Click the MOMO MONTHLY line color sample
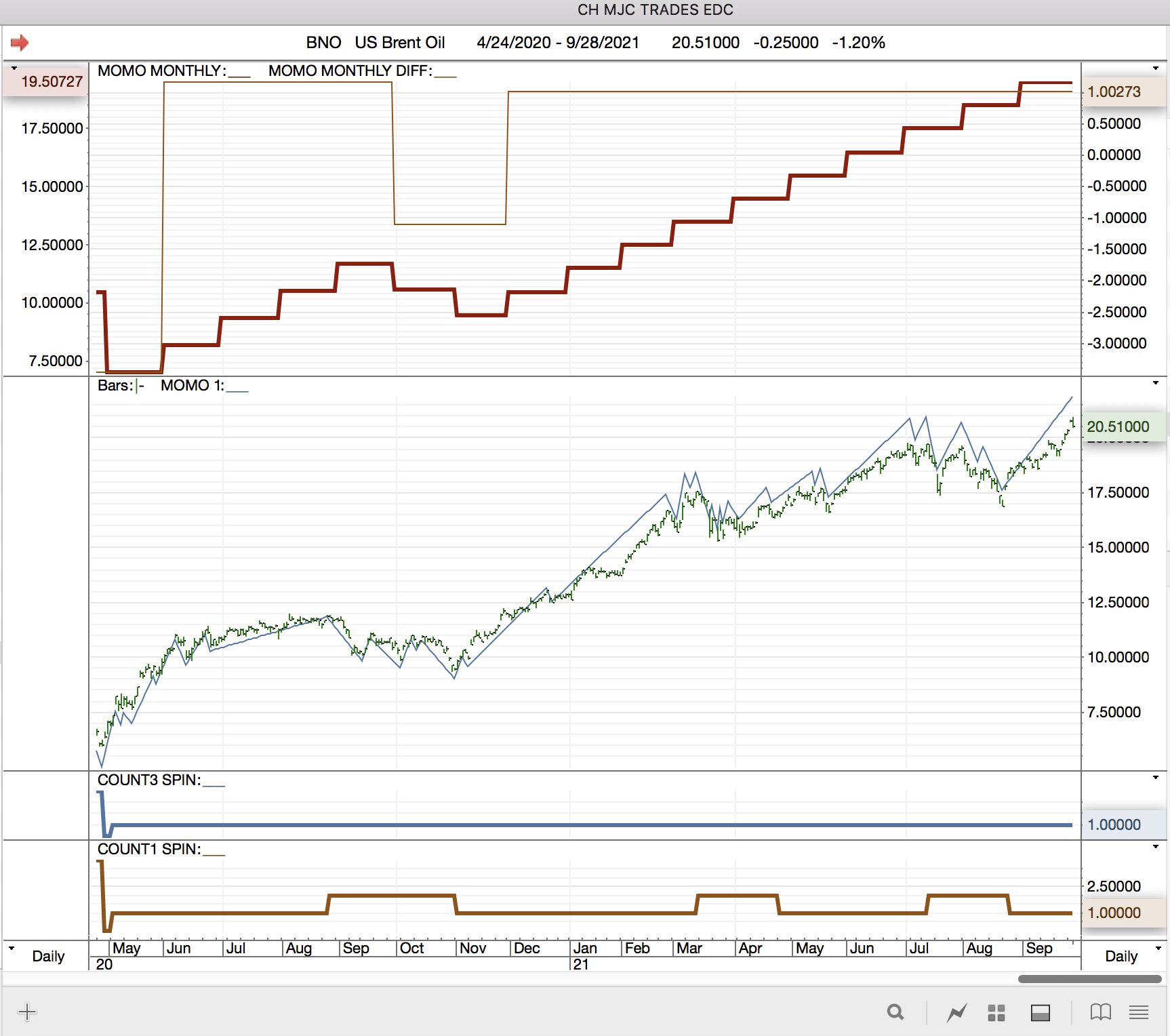 tap(239, 77)
